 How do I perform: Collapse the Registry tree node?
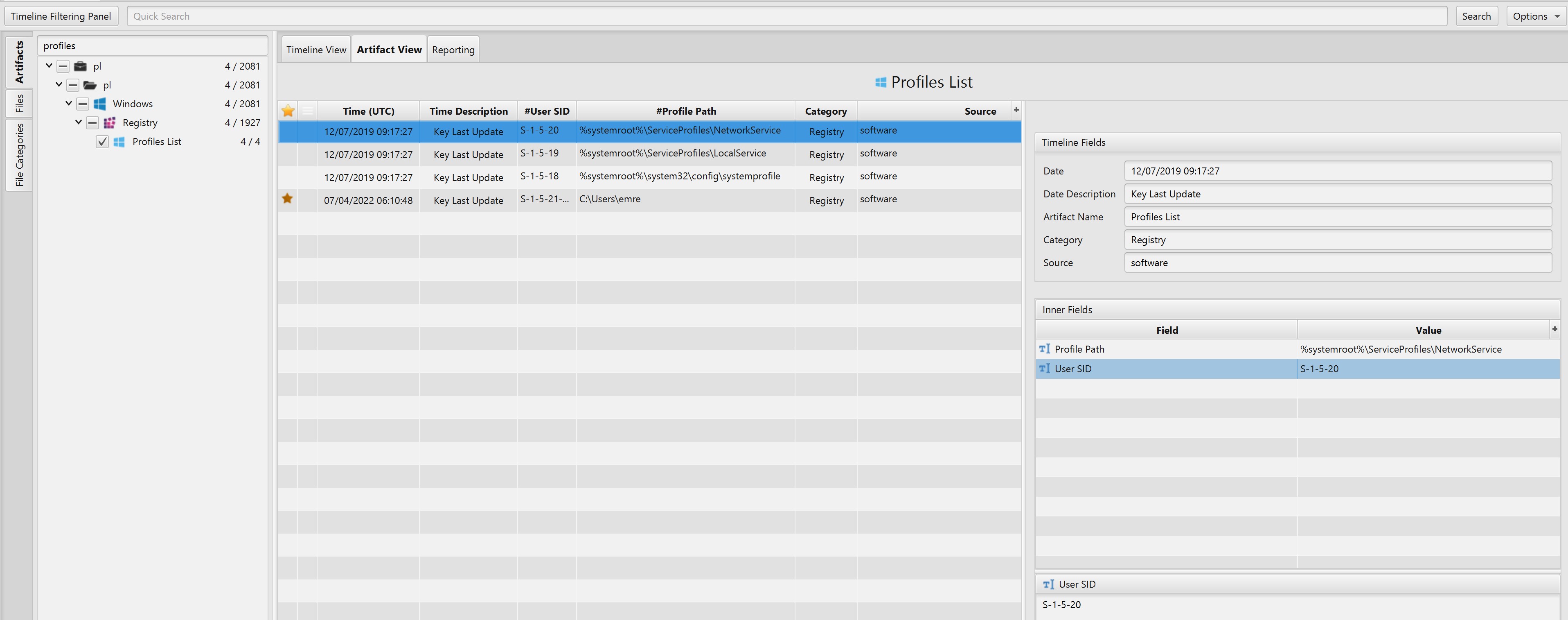(79, 122)
